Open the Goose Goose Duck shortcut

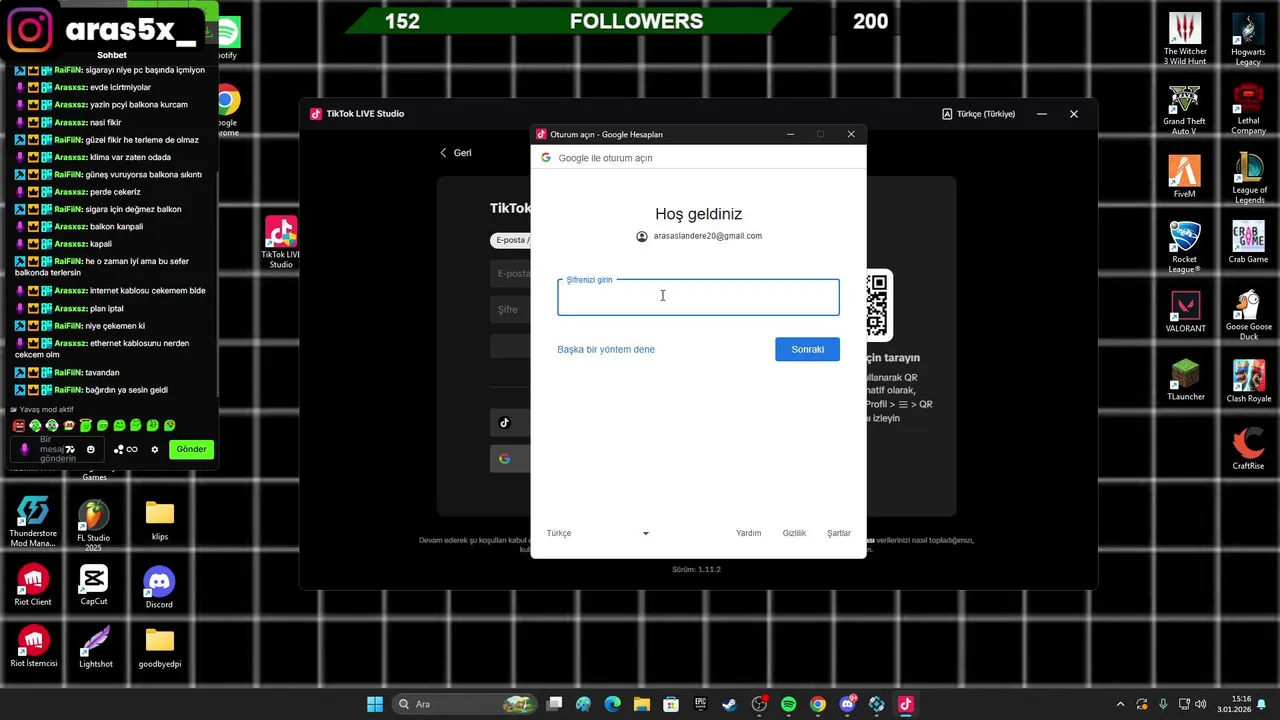tap(1248, 316)
